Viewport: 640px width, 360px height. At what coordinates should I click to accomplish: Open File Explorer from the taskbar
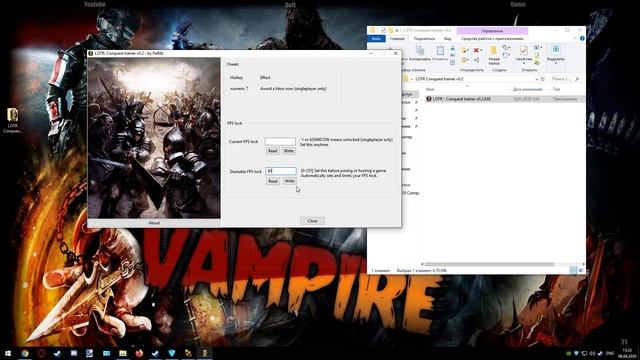point(123,353)
